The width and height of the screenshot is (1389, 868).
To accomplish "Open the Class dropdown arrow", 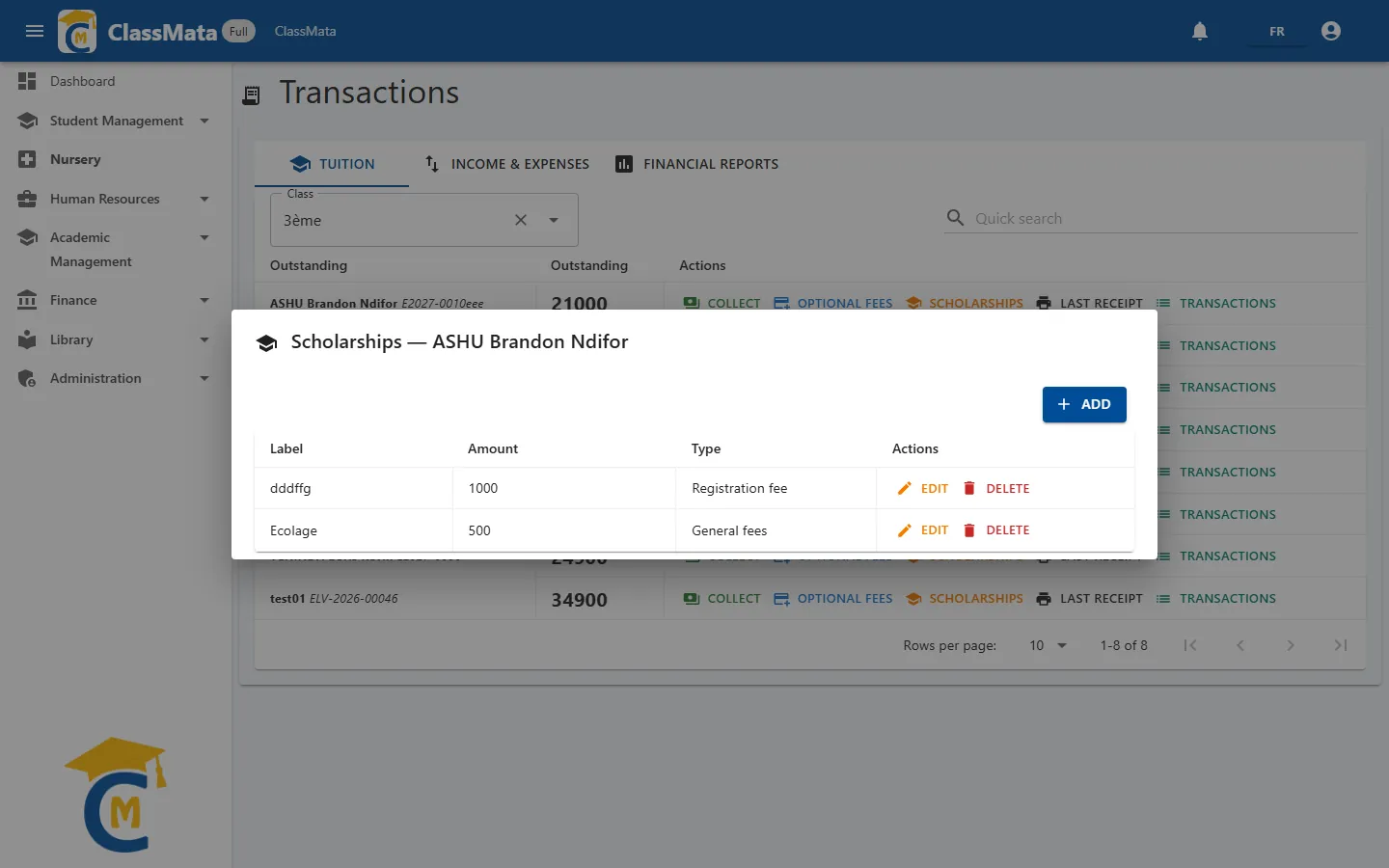I will [x=554, y=220].
